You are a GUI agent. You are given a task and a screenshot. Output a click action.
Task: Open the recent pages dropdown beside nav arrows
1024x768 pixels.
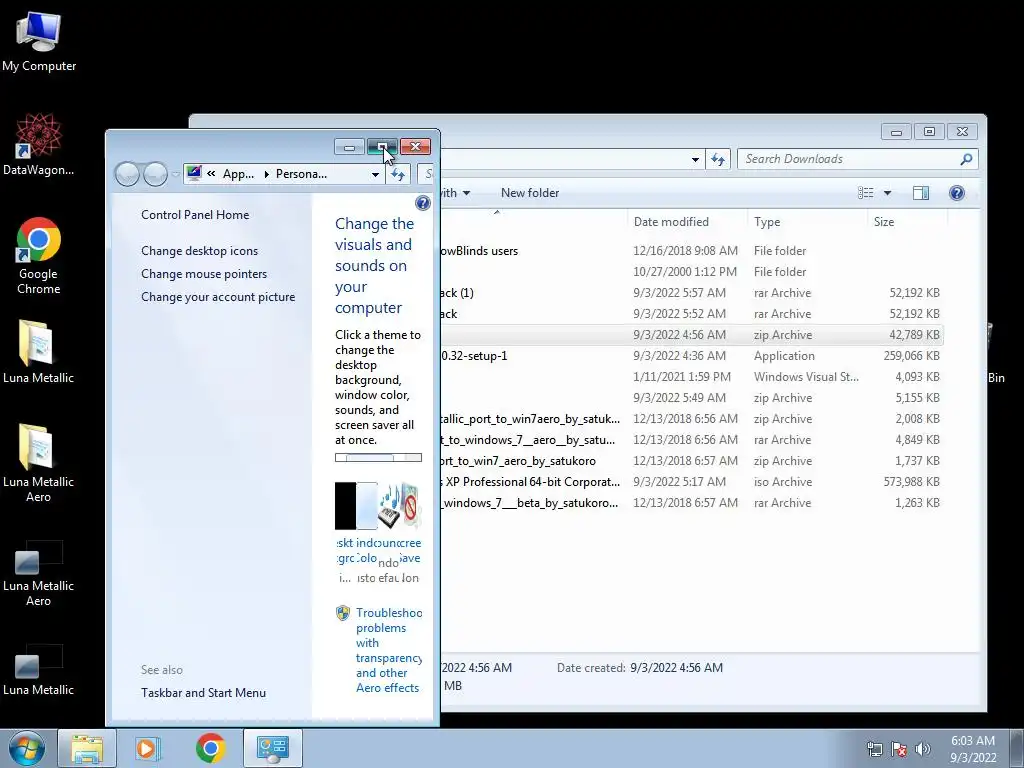(175, 174)
